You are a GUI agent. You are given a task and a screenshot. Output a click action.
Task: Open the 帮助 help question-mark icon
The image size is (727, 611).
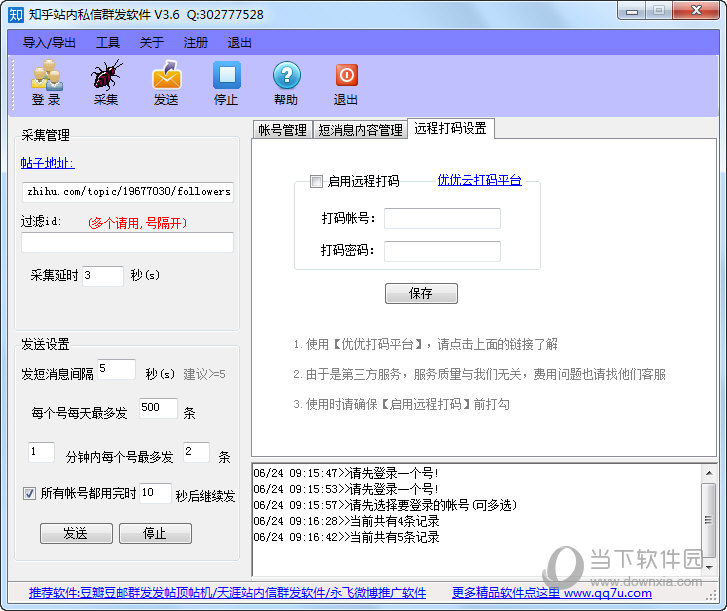click(x=286, y=83)
